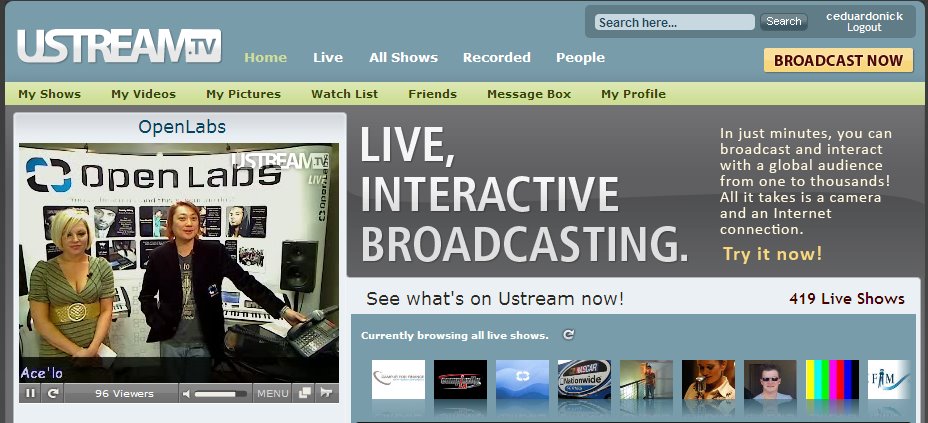
Task: Click the OpenLabs video frame
Action: point(179,263)
